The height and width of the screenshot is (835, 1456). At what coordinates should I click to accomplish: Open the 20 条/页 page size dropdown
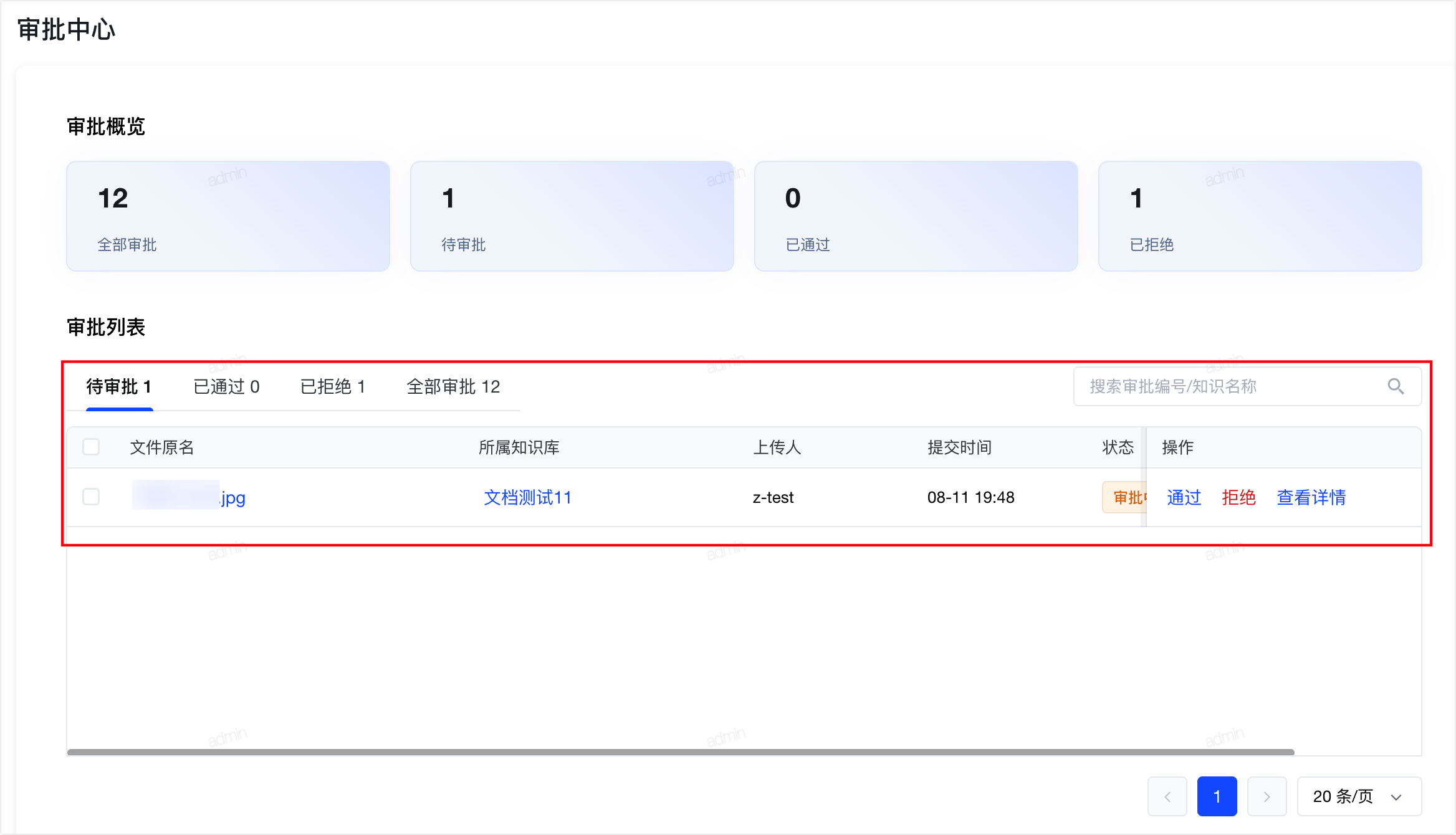pyautogui.click(x=1359, y=796)
